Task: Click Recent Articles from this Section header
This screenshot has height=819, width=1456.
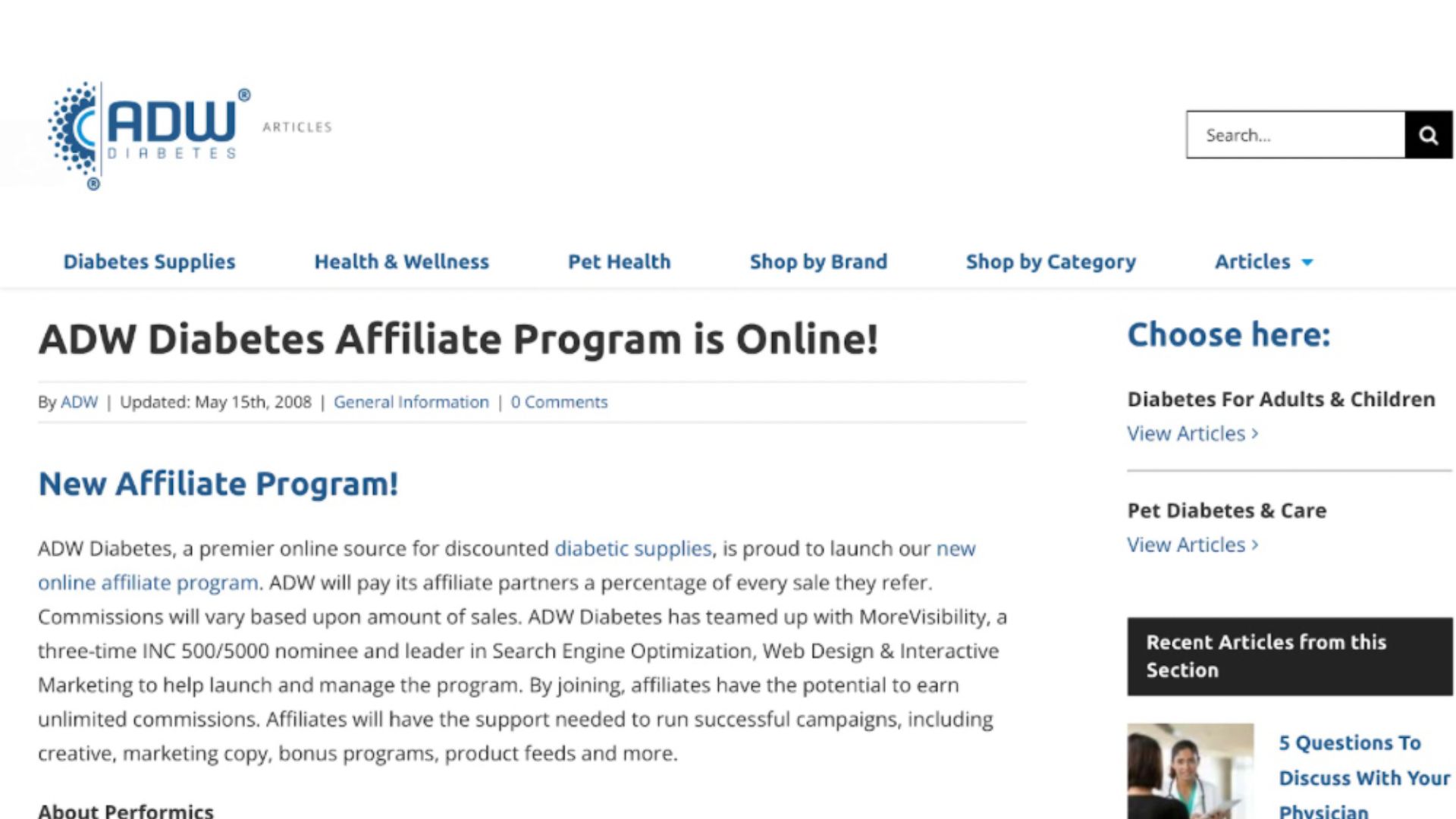Action: (x=1289, y=657)
